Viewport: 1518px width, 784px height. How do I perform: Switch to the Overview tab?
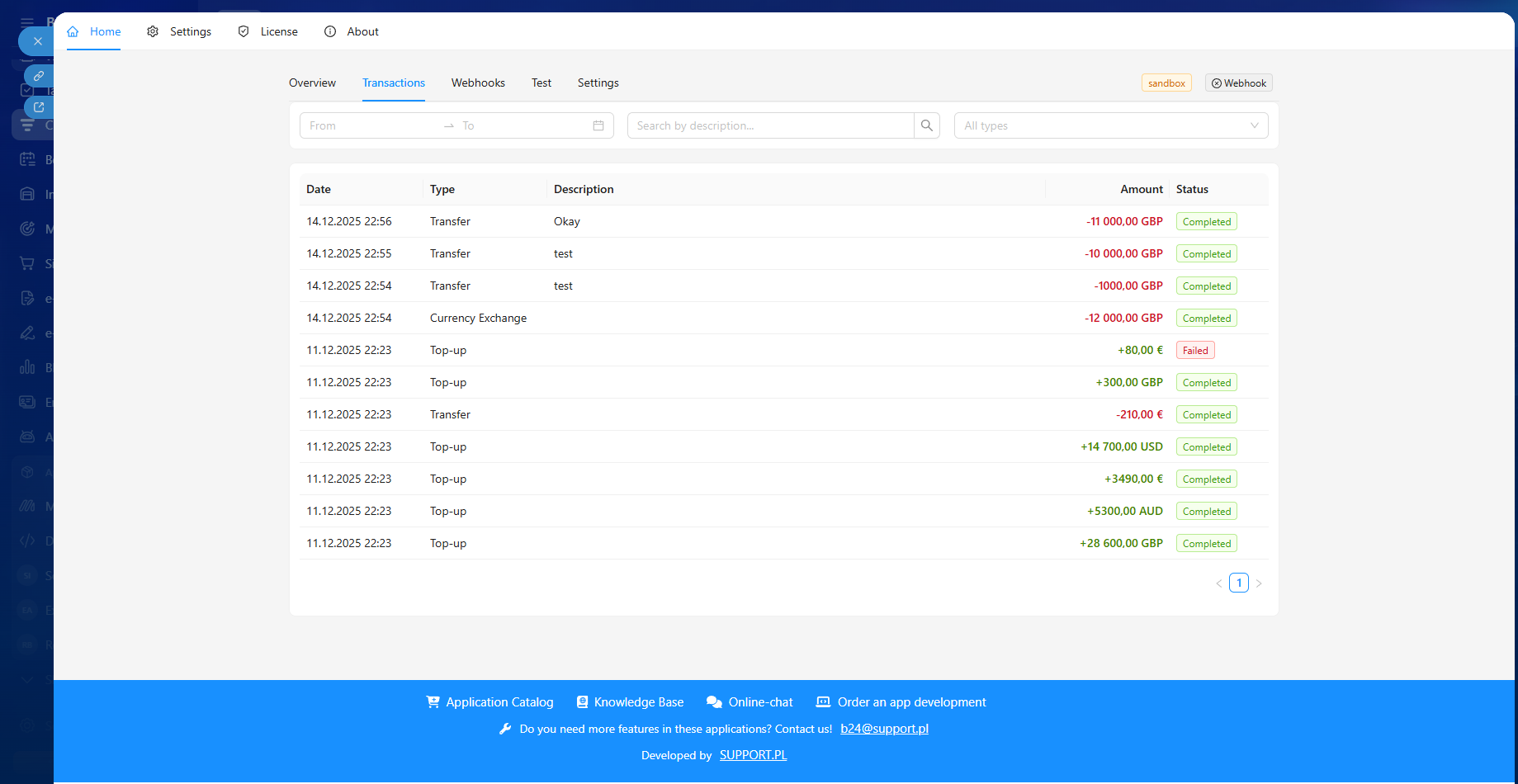pyautogui.click(x=312, y=83)
